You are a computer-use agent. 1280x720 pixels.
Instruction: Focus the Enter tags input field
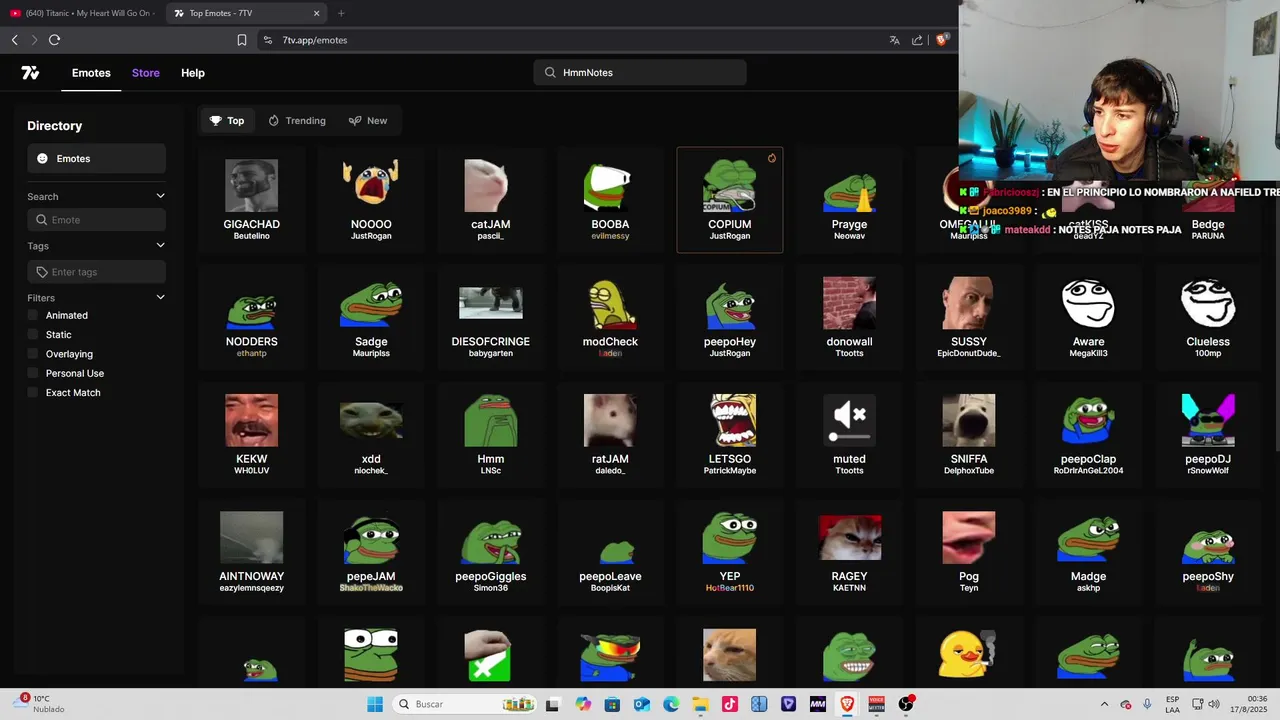tap(96, 272)
